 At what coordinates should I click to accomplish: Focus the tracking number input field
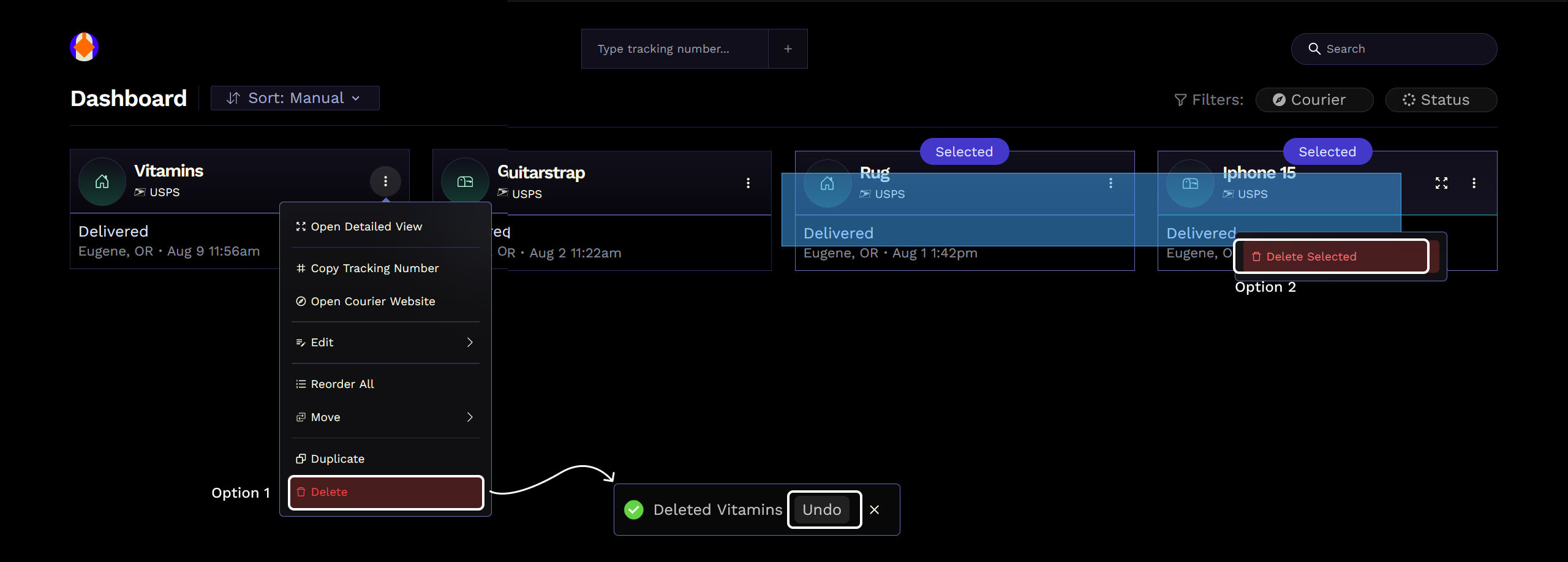pyautogui.click(x=674, y=49)
